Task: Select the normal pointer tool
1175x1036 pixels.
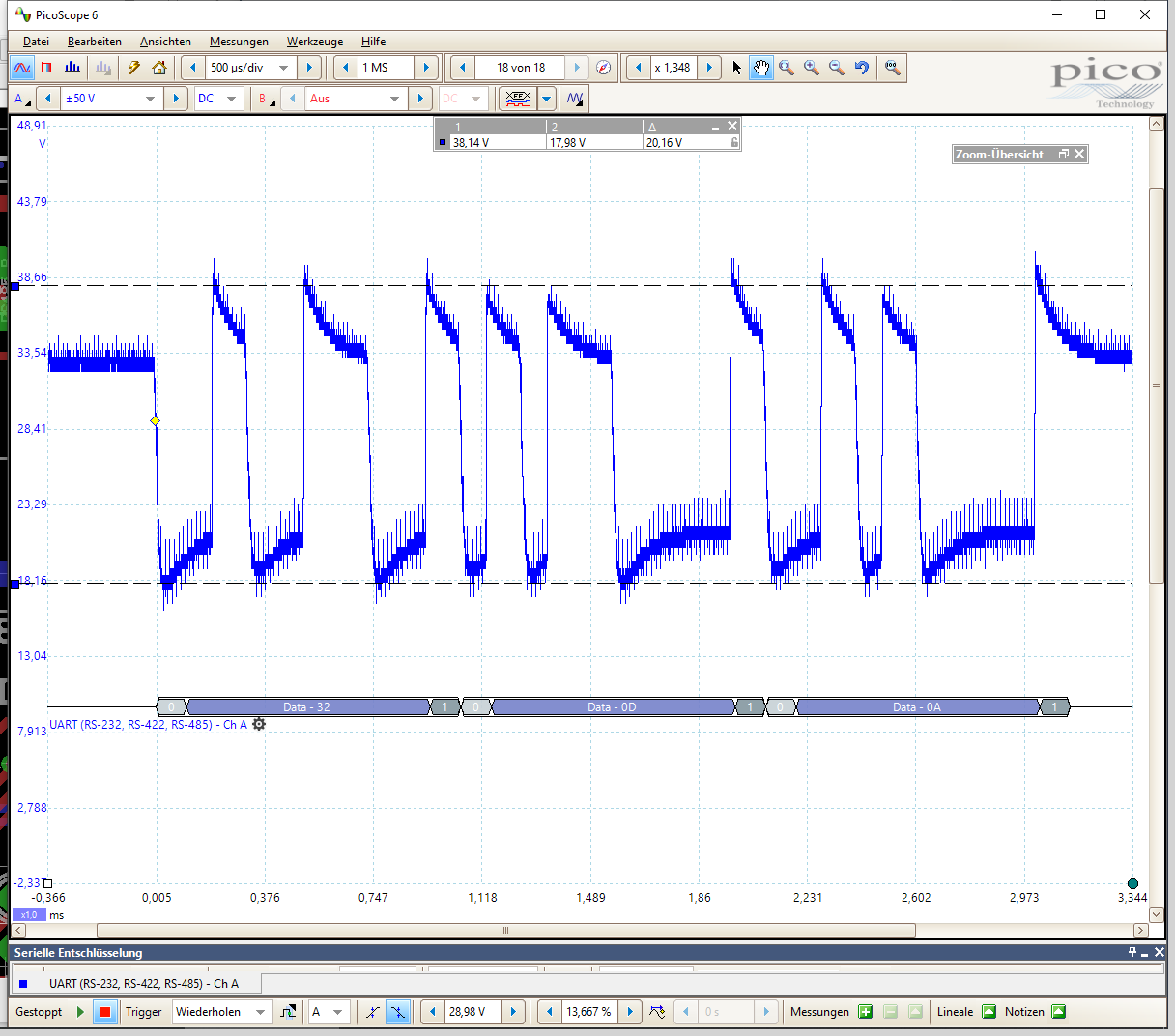Action: pos(737,68)
